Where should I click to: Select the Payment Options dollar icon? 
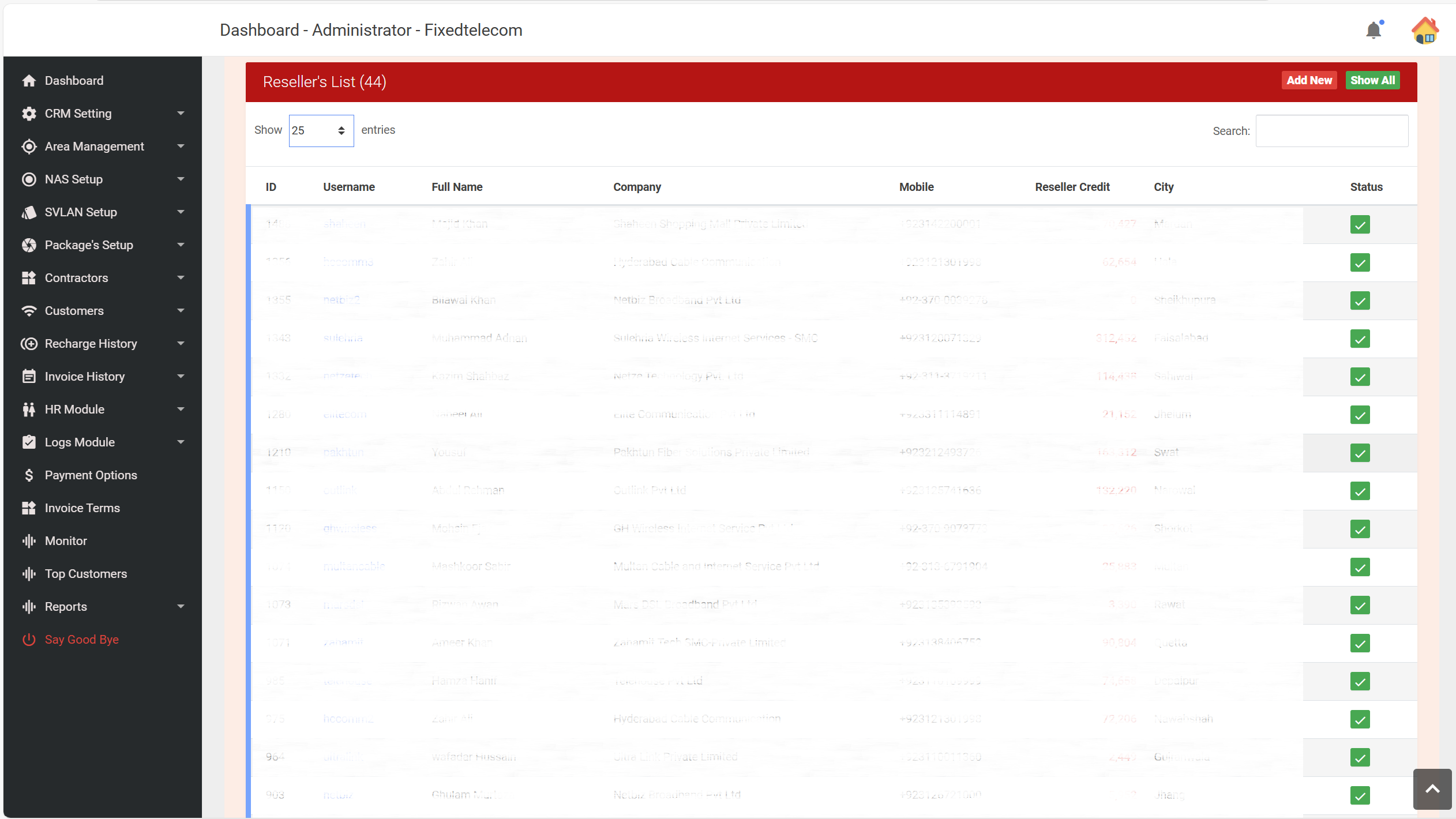(29, 475)
